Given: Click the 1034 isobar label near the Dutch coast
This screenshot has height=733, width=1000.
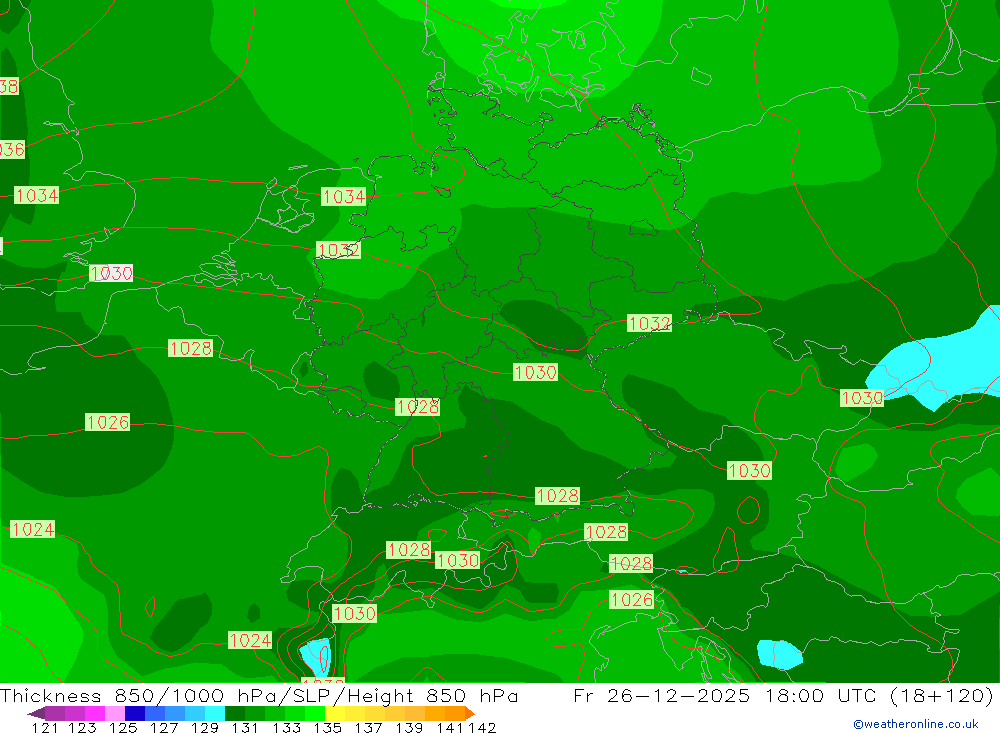Looking at the screenshot, I should tap(344, 196).
